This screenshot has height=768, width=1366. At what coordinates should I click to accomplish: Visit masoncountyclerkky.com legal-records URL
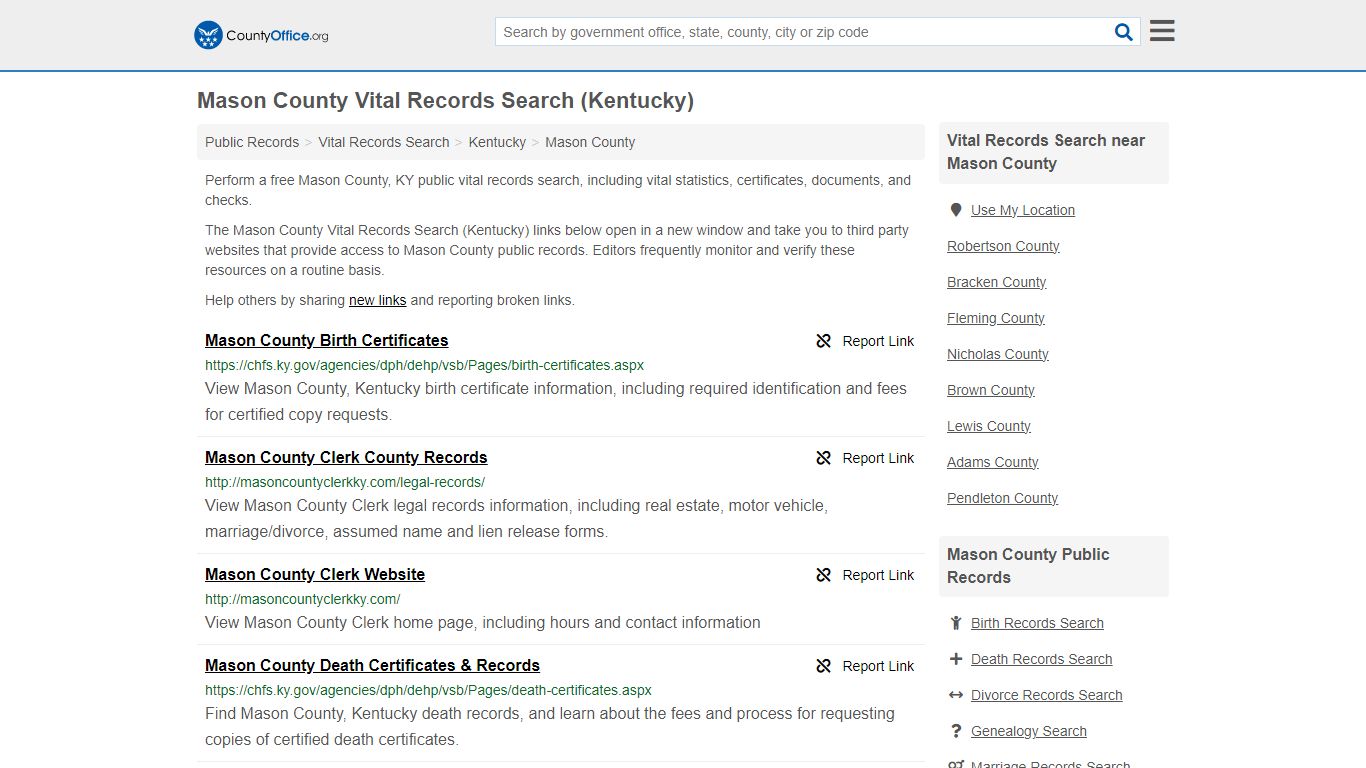click(x=345, y=482)
